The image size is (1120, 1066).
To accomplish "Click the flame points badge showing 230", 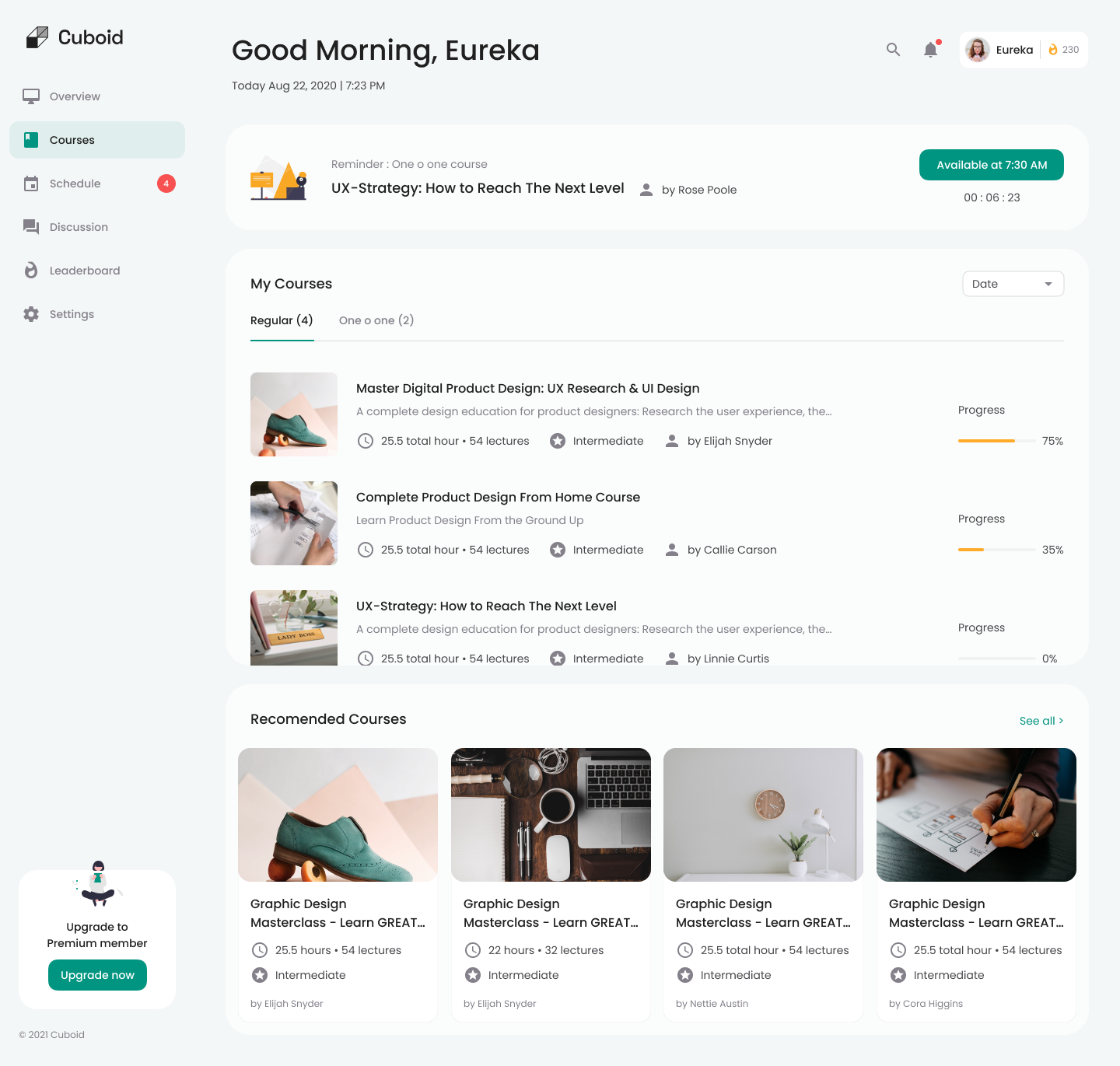I will coord(1063,50).
